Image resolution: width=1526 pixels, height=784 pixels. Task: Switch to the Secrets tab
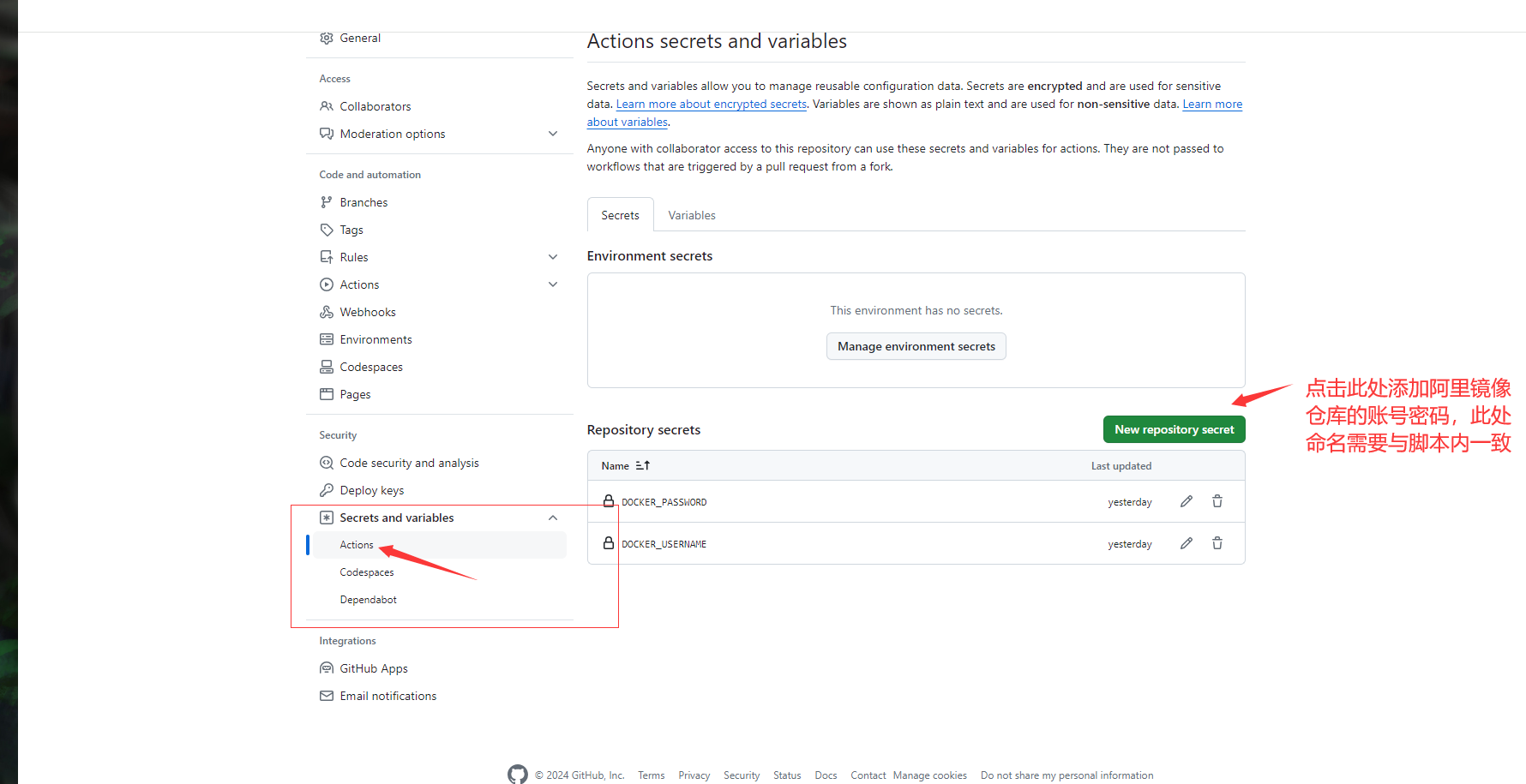click(621, 215)
